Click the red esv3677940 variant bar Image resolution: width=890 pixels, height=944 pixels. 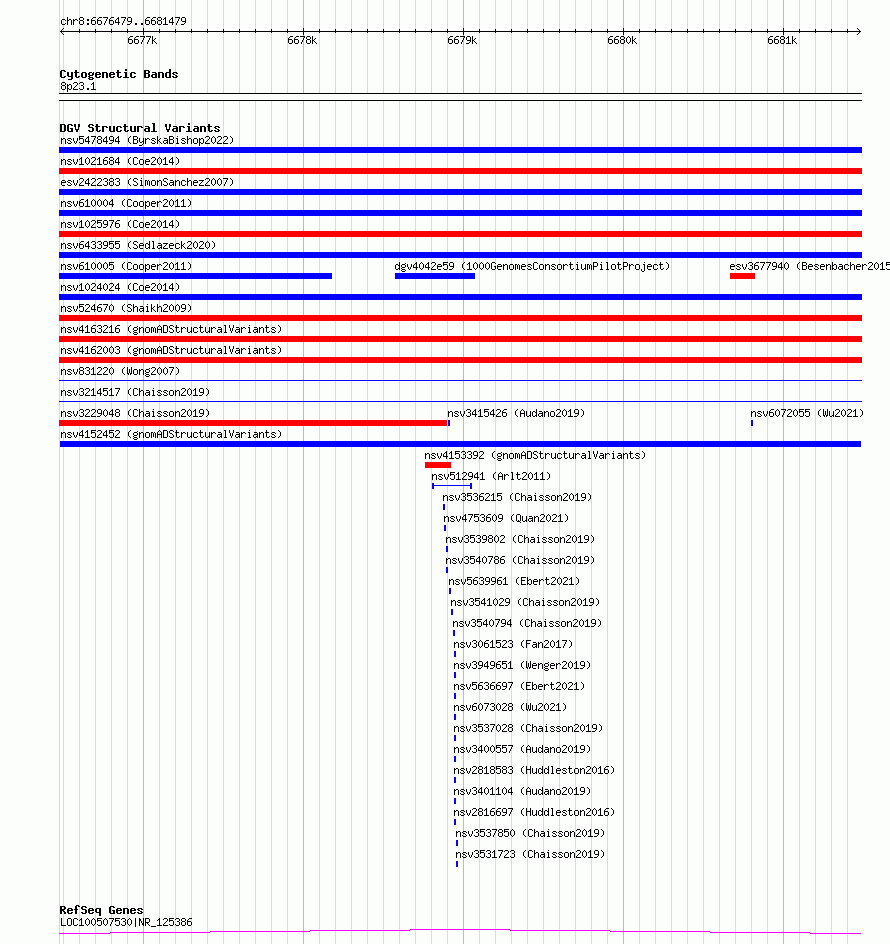click(x=742, y=276)
